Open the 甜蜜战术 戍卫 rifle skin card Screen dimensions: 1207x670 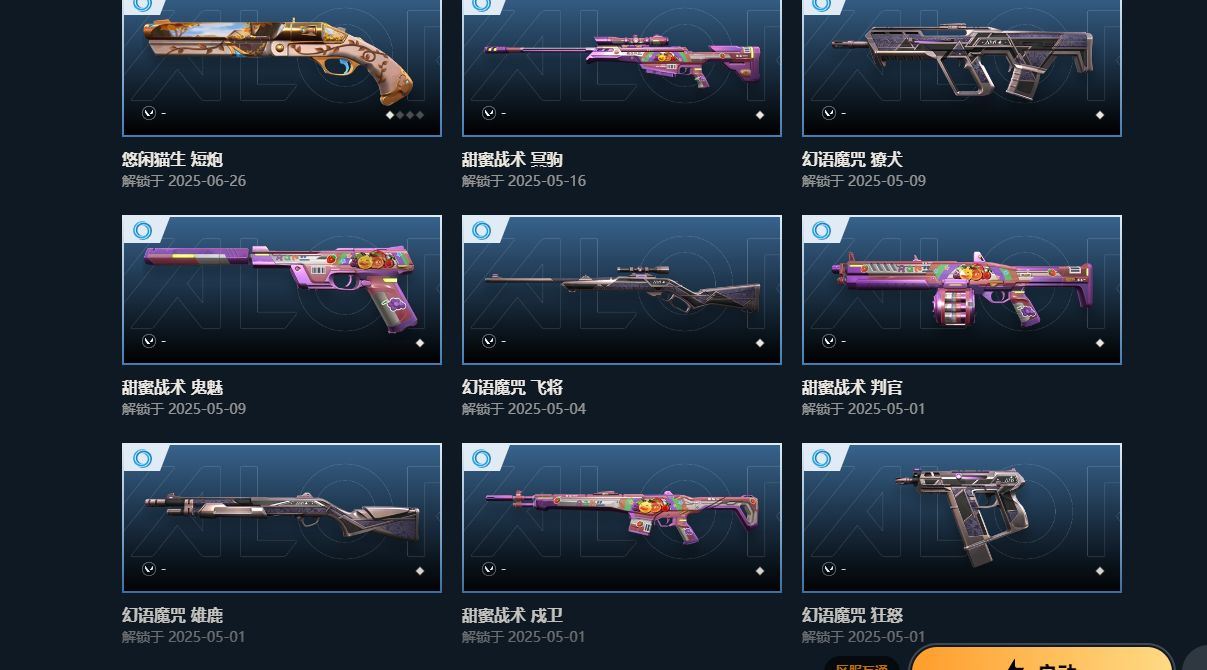622,518
